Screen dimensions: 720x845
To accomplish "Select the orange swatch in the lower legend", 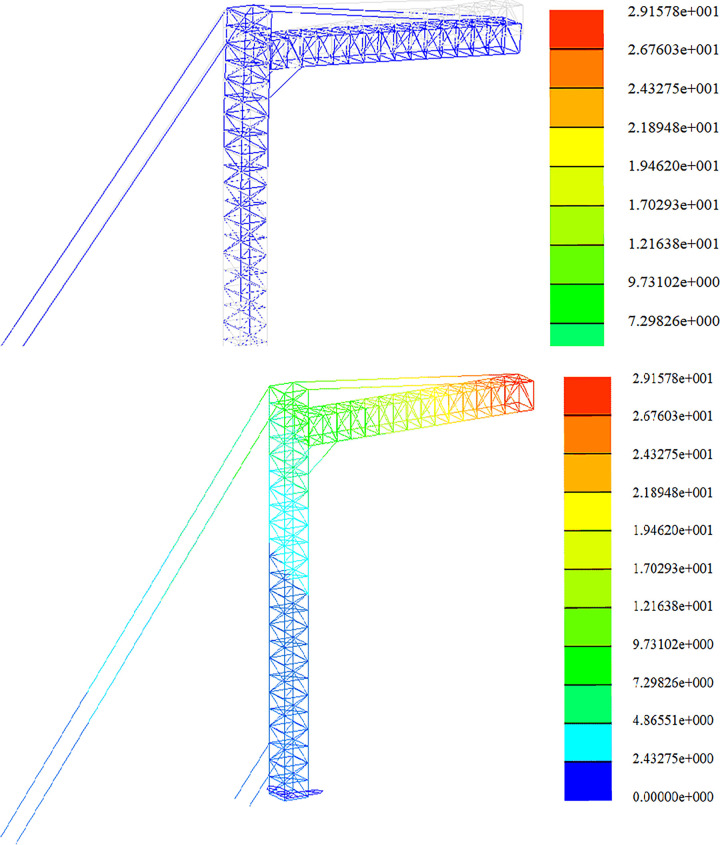I will (587, 434).
